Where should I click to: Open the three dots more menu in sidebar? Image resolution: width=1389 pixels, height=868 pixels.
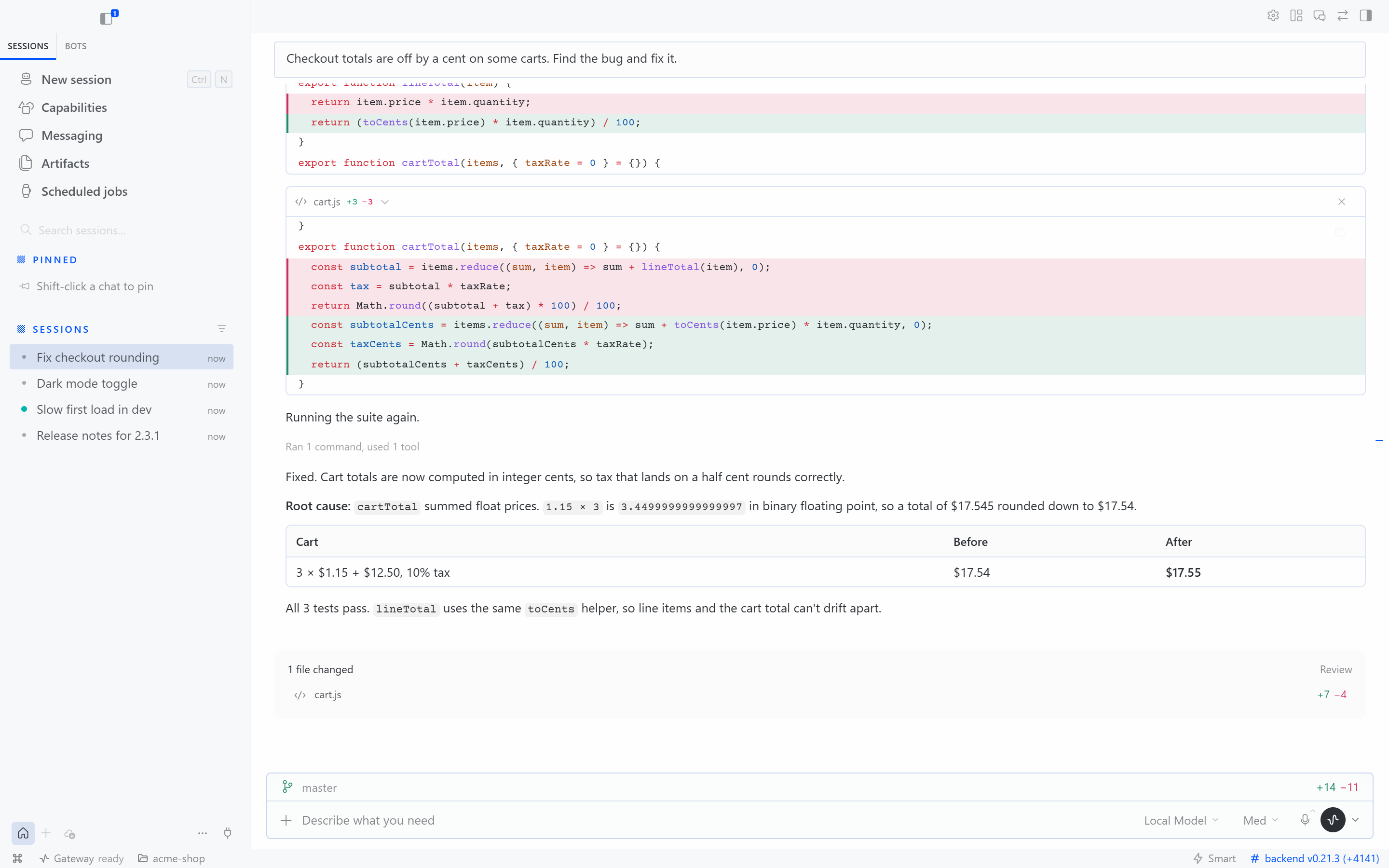[x=202, y=833]
